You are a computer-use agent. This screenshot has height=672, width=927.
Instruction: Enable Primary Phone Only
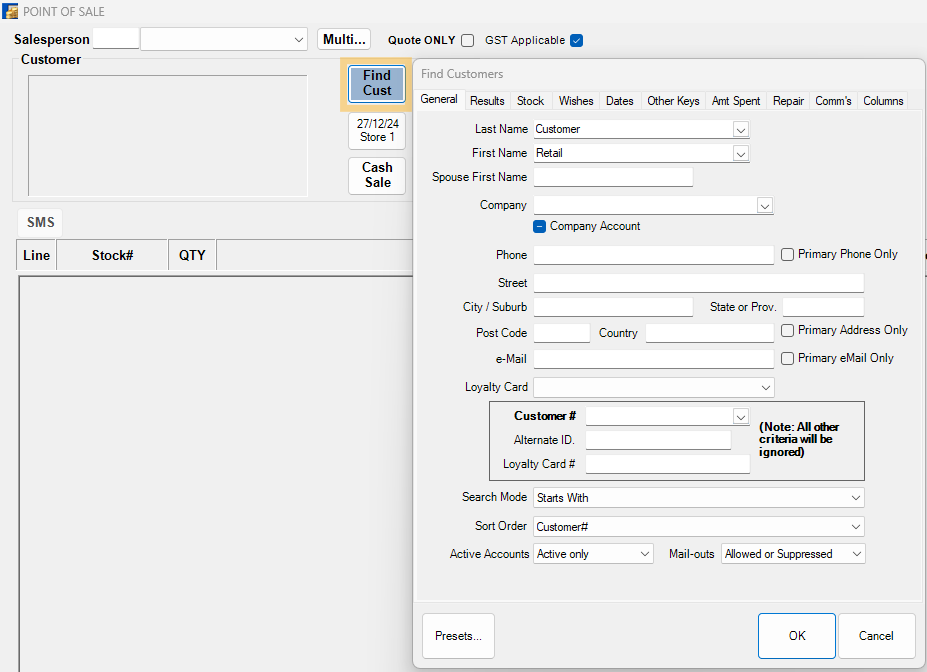point(787,254)
